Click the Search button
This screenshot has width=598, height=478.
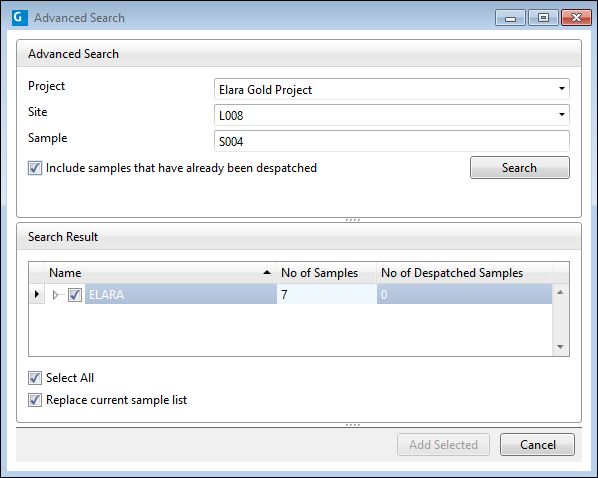point(519,167)
